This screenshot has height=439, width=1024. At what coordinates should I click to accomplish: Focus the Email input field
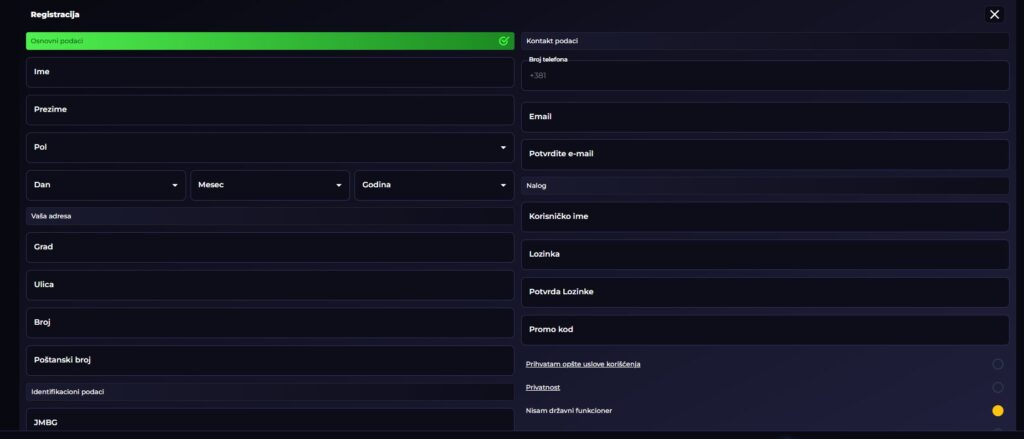765,117
